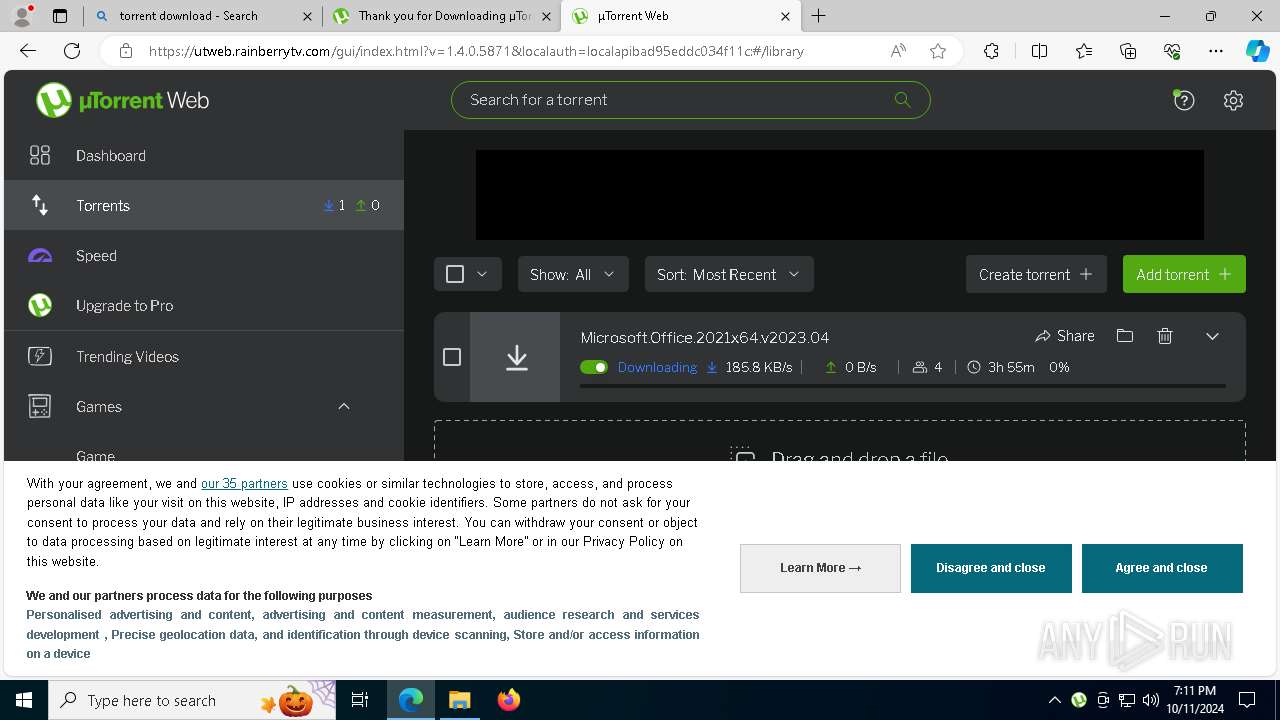1280x720 pixels.
Task: Click Windows taskbar search box
Action: [192, 700]
